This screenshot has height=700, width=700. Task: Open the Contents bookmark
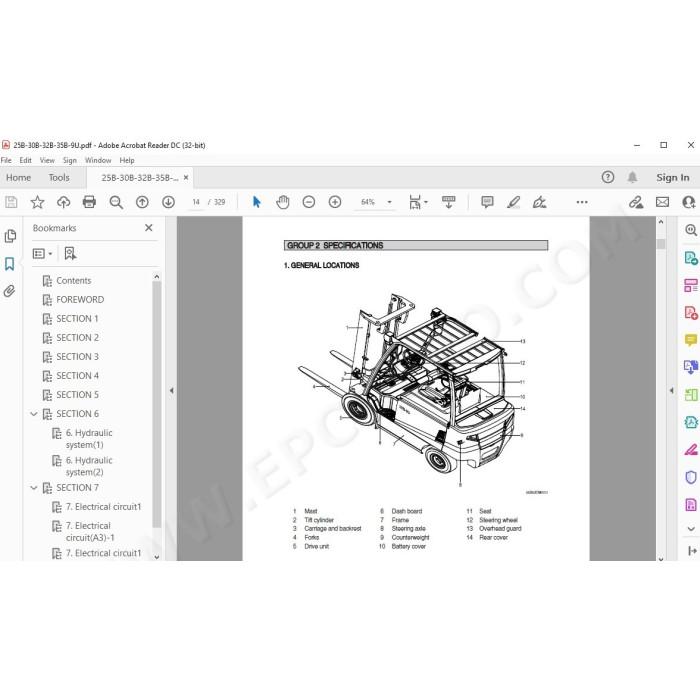point(74,281)
